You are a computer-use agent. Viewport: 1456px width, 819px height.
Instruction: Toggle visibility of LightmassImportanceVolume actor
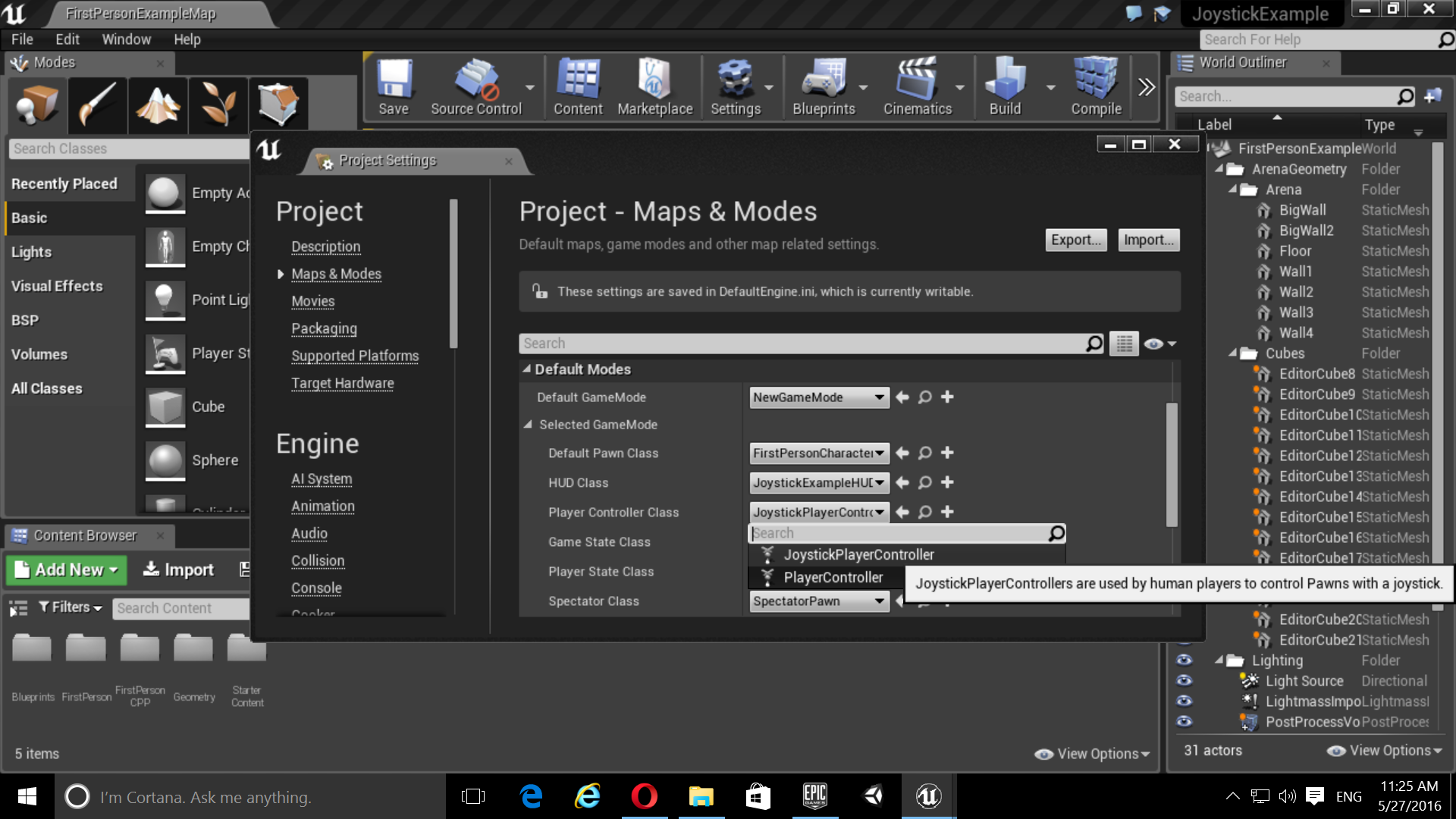1184,701
